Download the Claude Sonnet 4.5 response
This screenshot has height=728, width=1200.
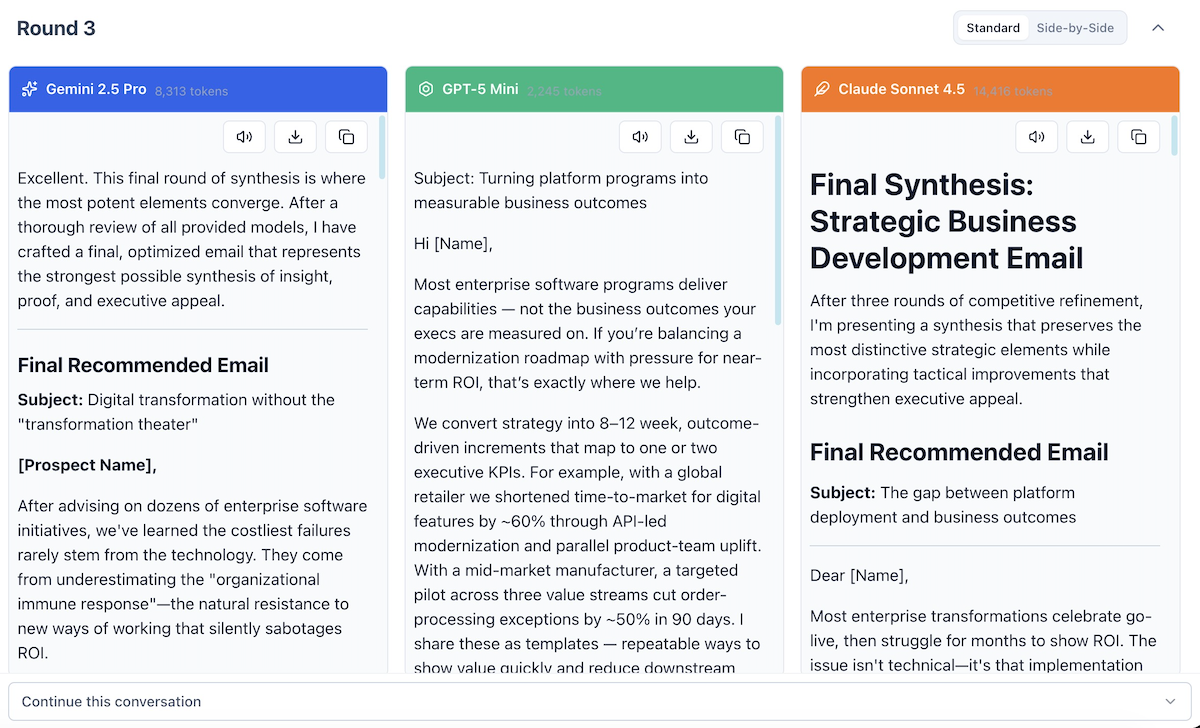tap(1087, 137)
